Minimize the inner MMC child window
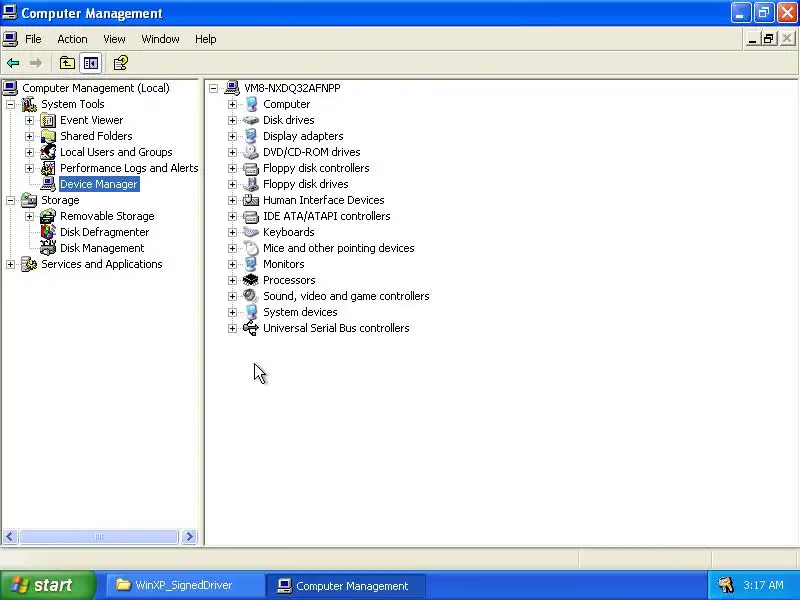800x600 pixels. pyautogui.click(x=752, y=39)
